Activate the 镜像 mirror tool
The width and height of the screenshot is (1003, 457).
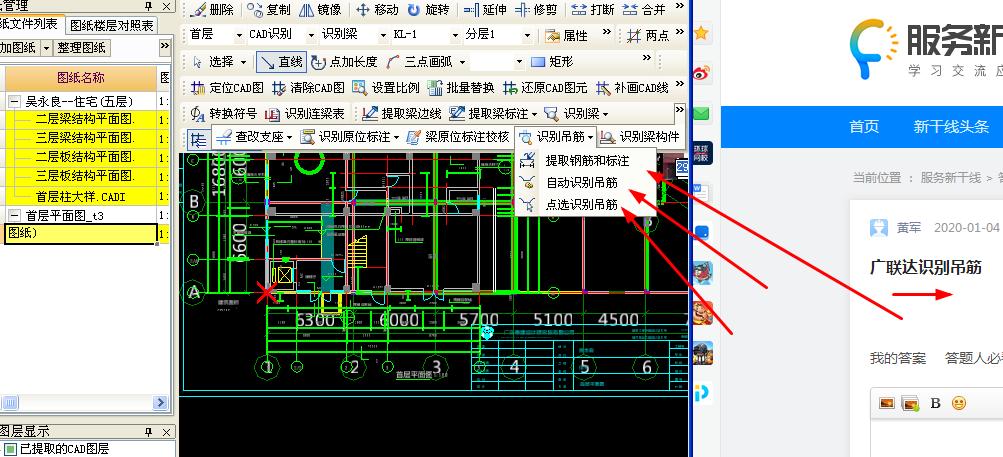pyautogui.click(x=320, y=10)
